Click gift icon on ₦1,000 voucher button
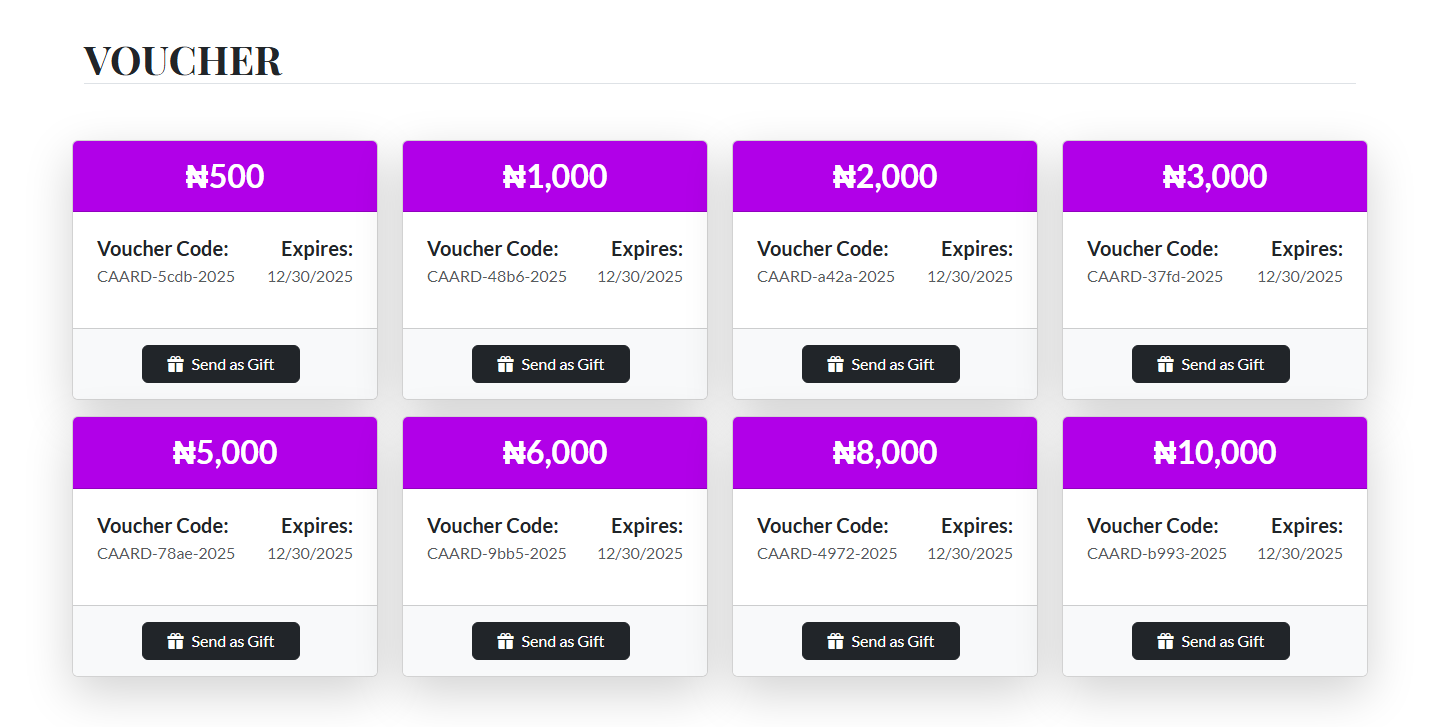This screenshot has height=727, width=1437. coord(506,364)
